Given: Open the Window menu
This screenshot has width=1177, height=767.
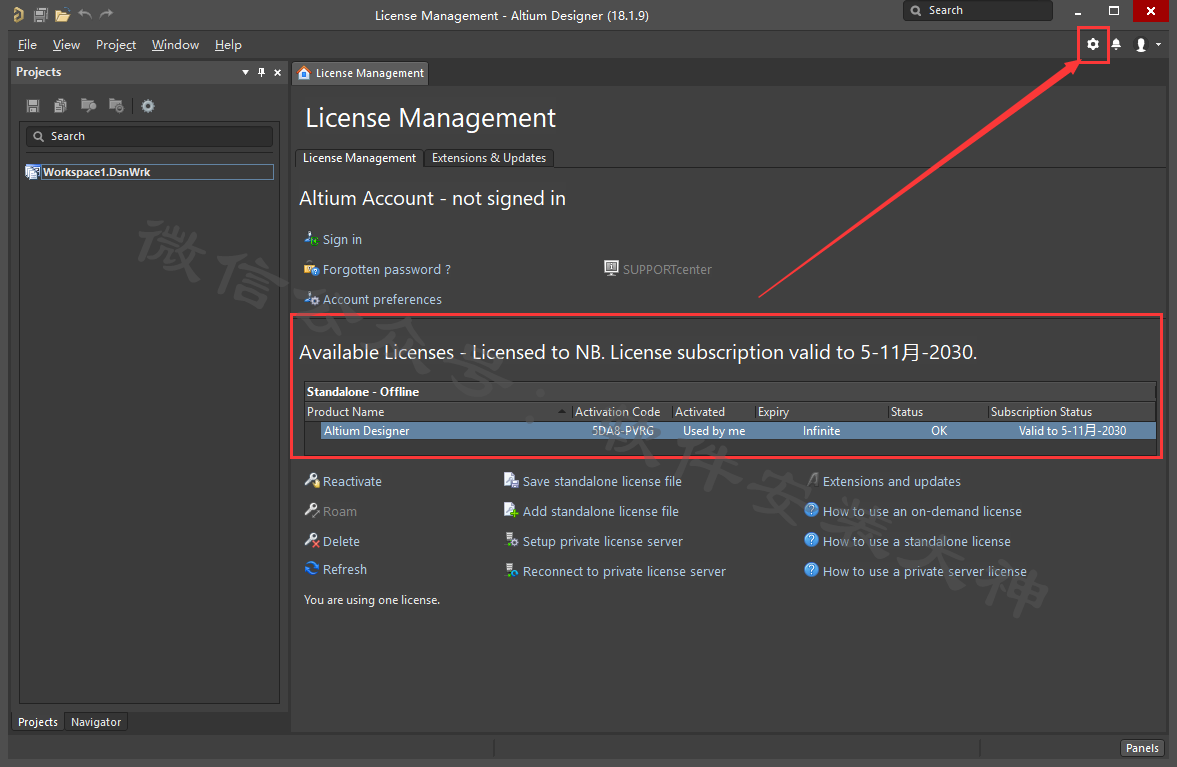Looking at the screenshot, I should click(x=175, y=45).
